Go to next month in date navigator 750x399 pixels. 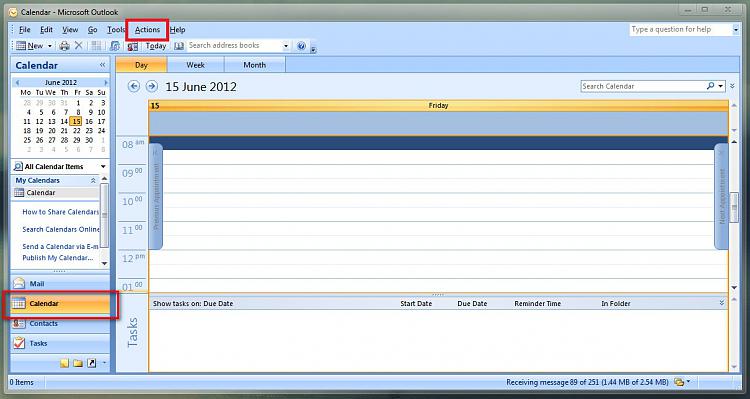click(106, 83)
